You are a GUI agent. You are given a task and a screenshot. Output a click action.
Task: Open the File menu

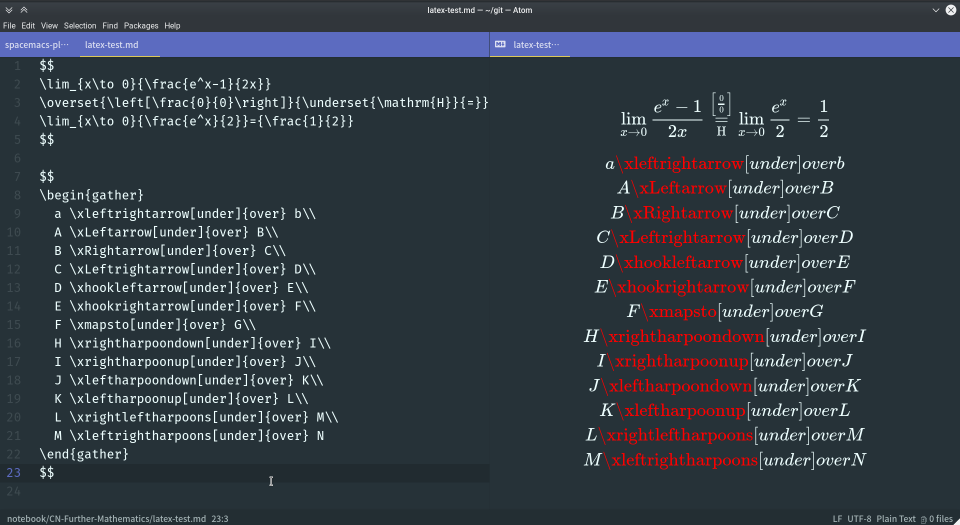9,25
